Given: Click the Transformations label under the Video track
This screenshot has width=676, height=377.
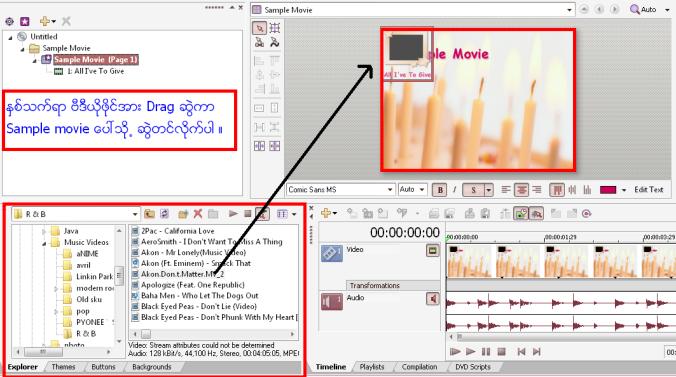Looking at the screenshot, I should click(x=375, y=286).
